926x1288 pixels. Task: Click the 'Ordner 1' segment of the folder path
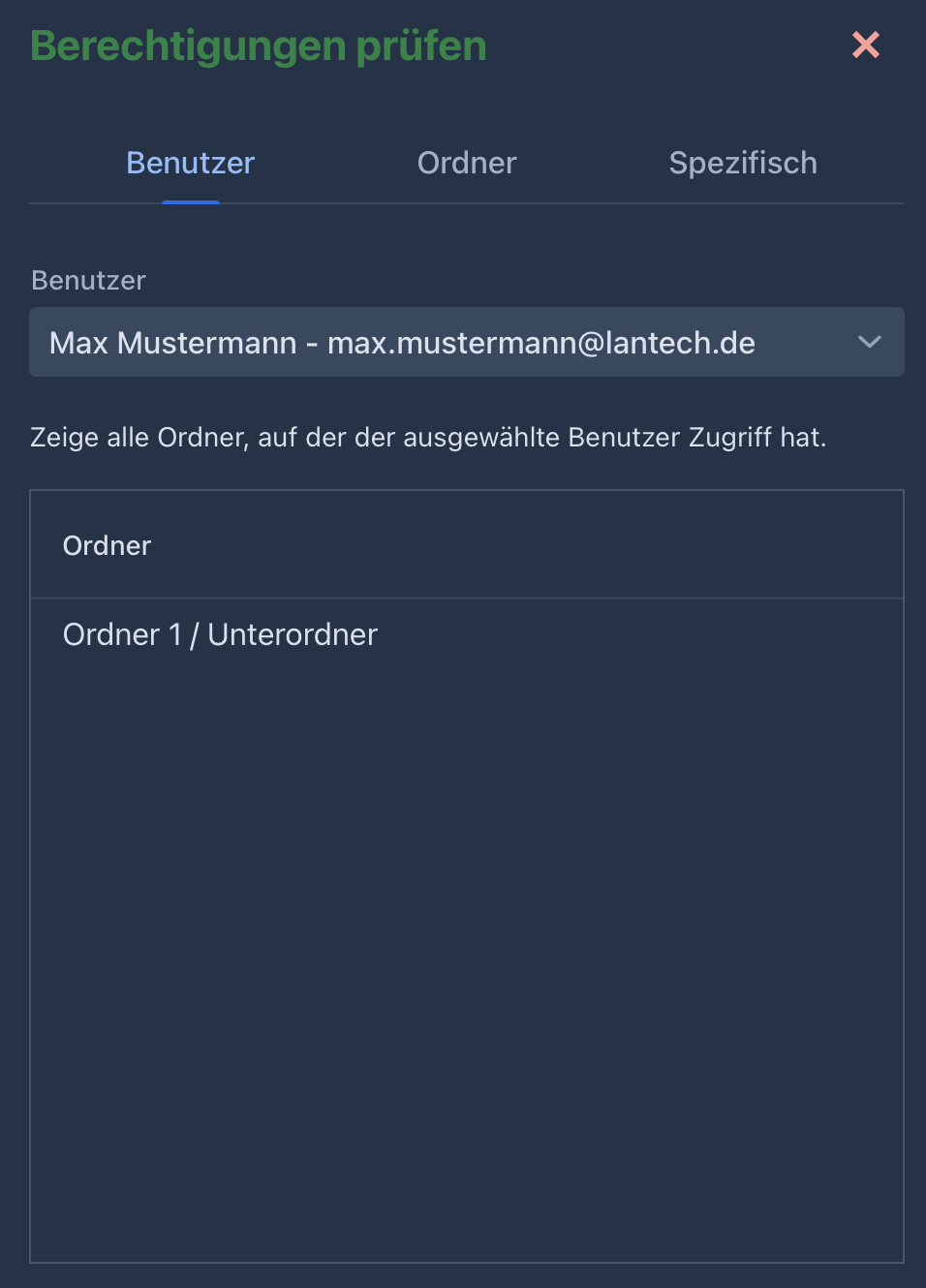(x=122, y=634)
